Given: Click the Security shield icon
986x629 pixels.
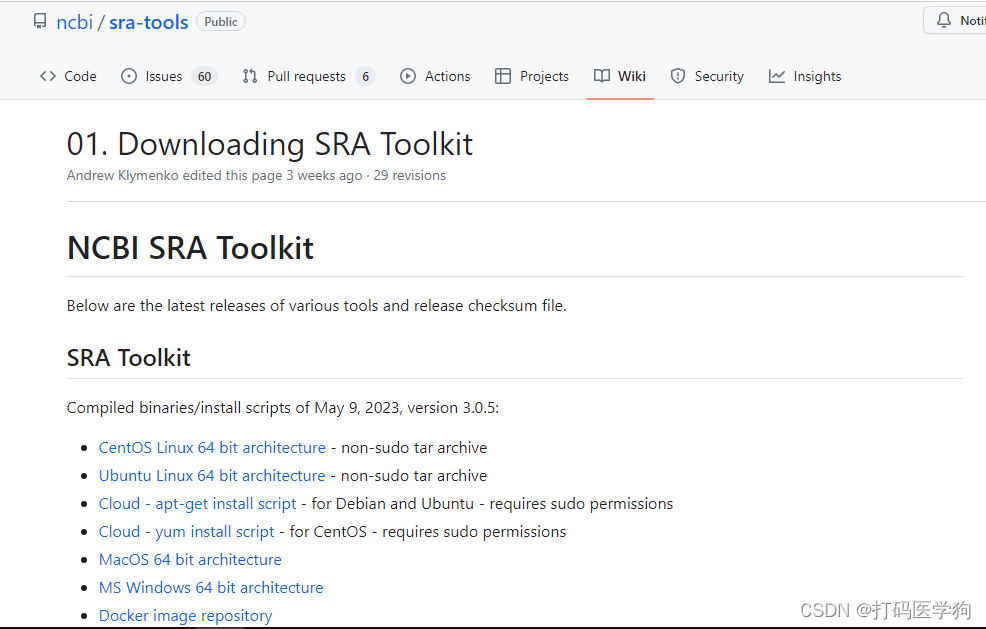Looking at the screenshot, I should point(678,76).
